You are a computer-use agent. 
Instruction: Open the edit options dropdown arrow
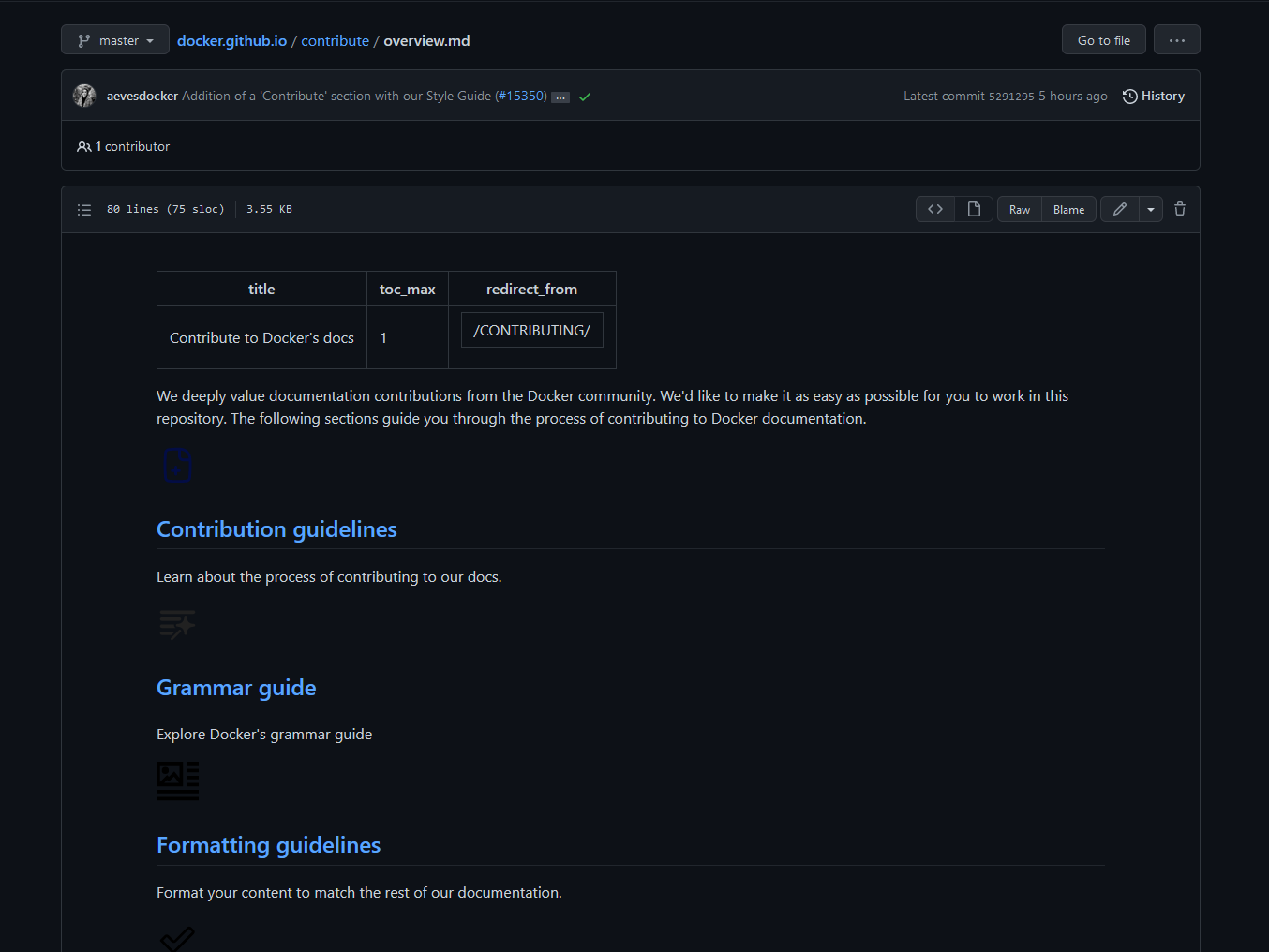coord(1151,209)
